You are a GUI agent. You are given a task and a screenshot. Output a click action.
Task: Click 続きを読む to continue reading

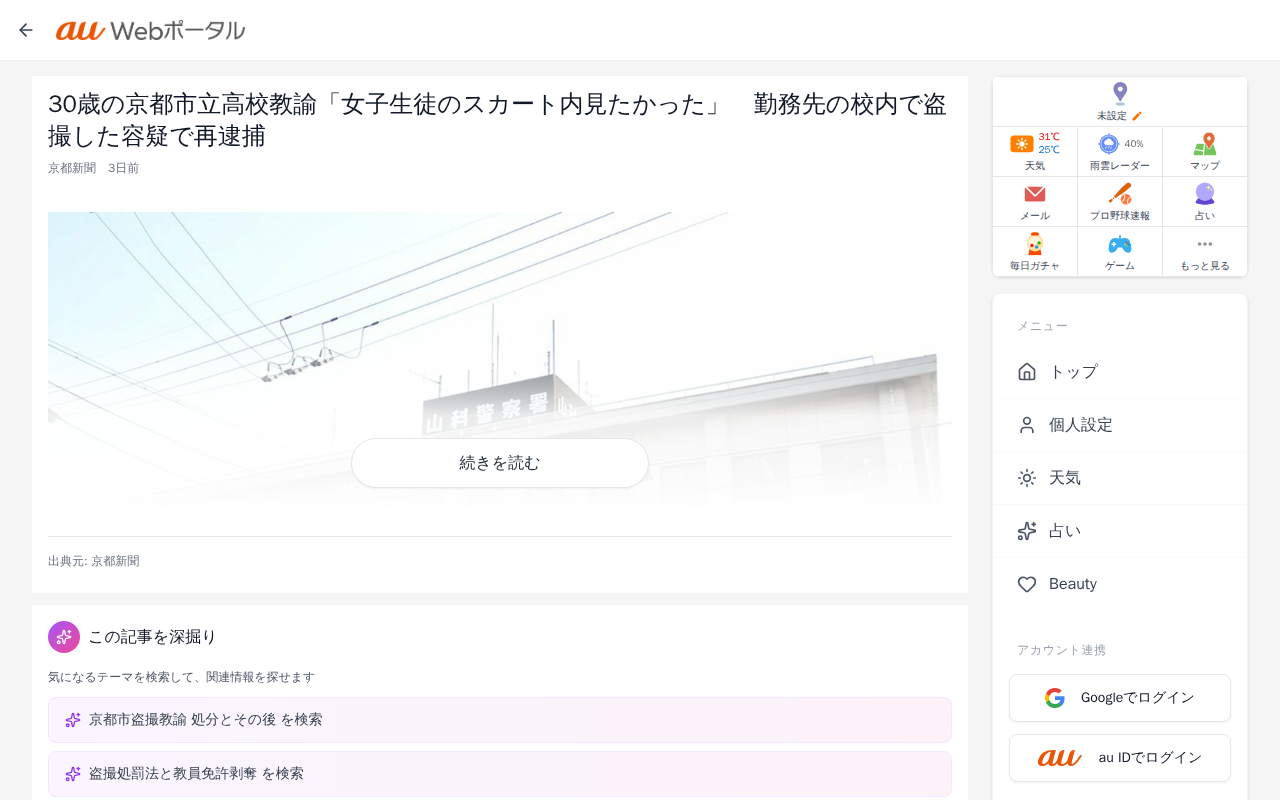500,463
